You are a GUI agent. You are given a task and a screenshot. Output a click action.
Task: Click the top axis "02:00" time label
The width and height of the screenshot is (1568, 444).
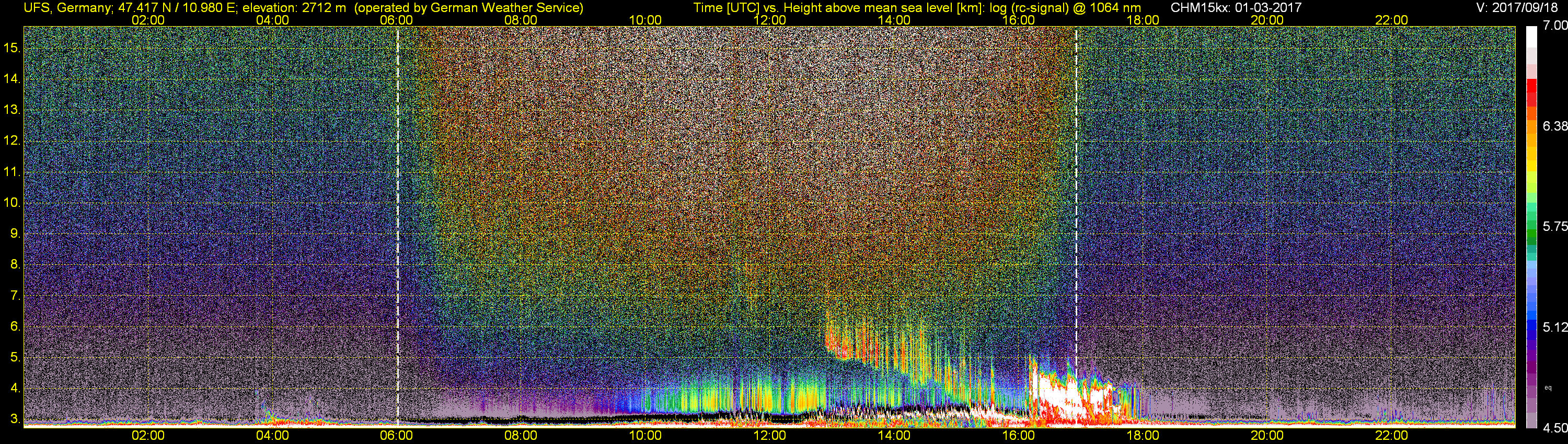[148, 20]
